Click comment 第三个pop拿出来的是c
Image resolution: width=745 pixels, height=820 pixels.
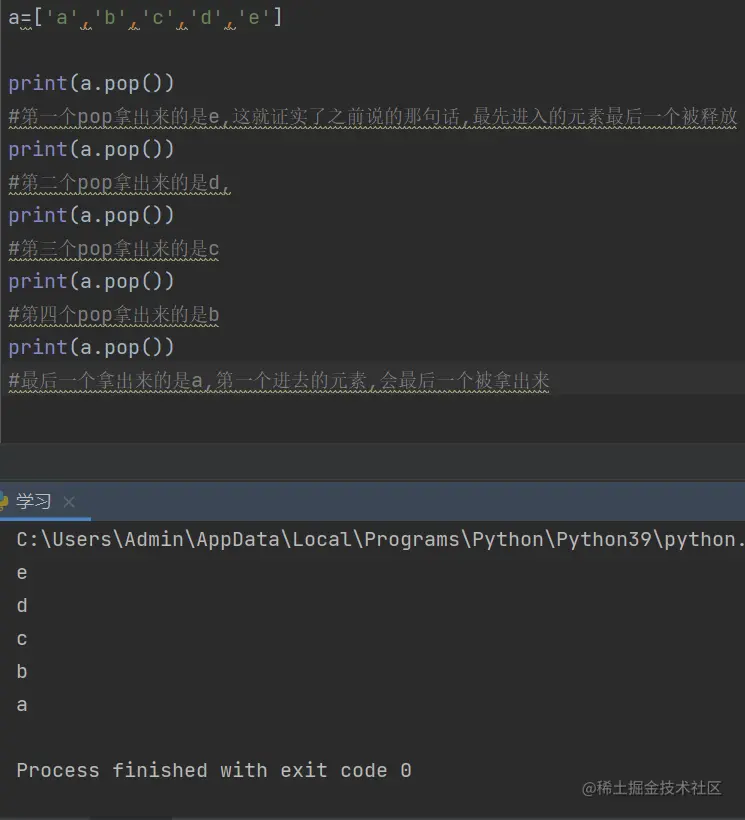coord(113,248)
